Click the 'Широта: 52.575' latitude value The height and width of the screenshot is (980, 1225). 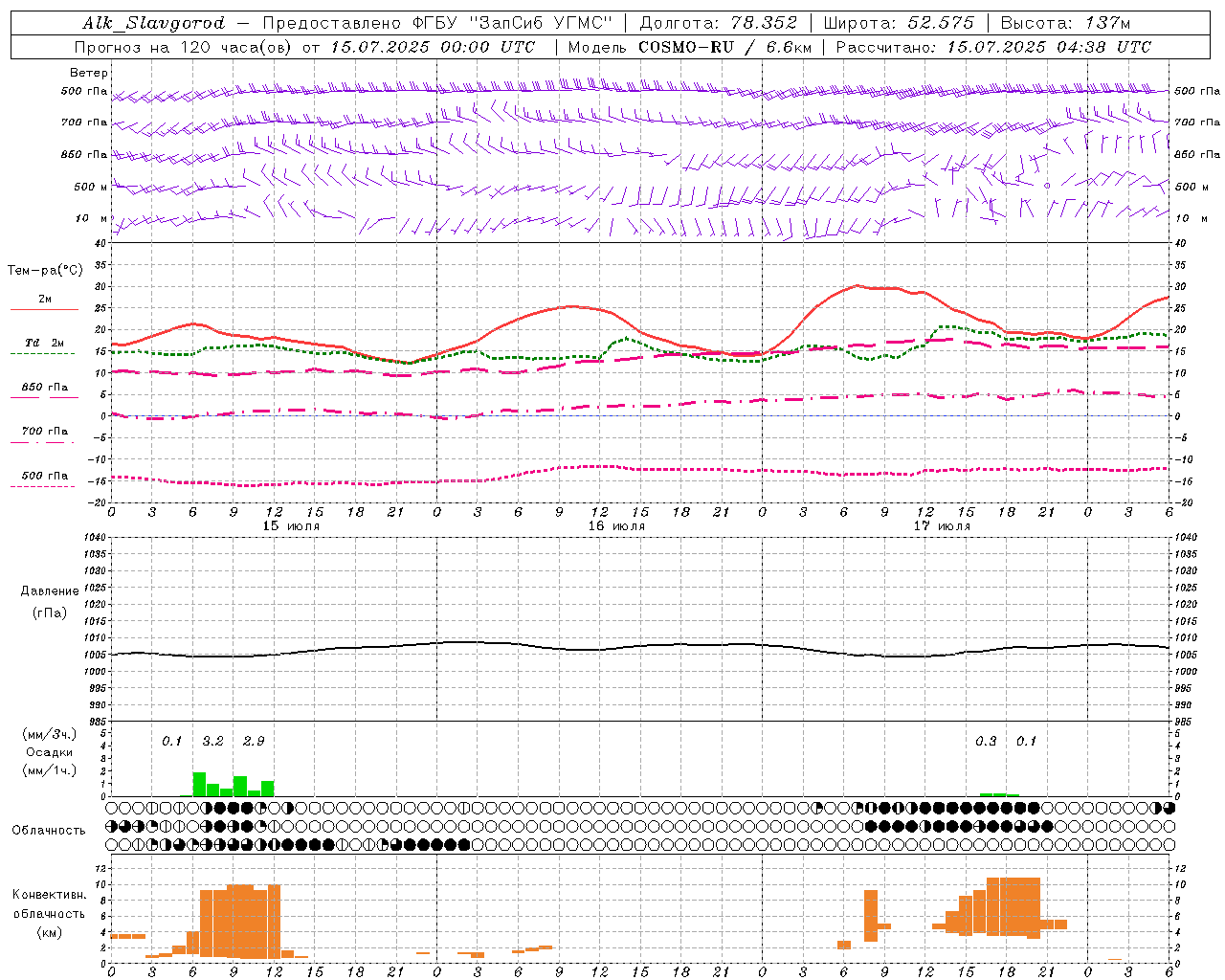tap(899, 23)
